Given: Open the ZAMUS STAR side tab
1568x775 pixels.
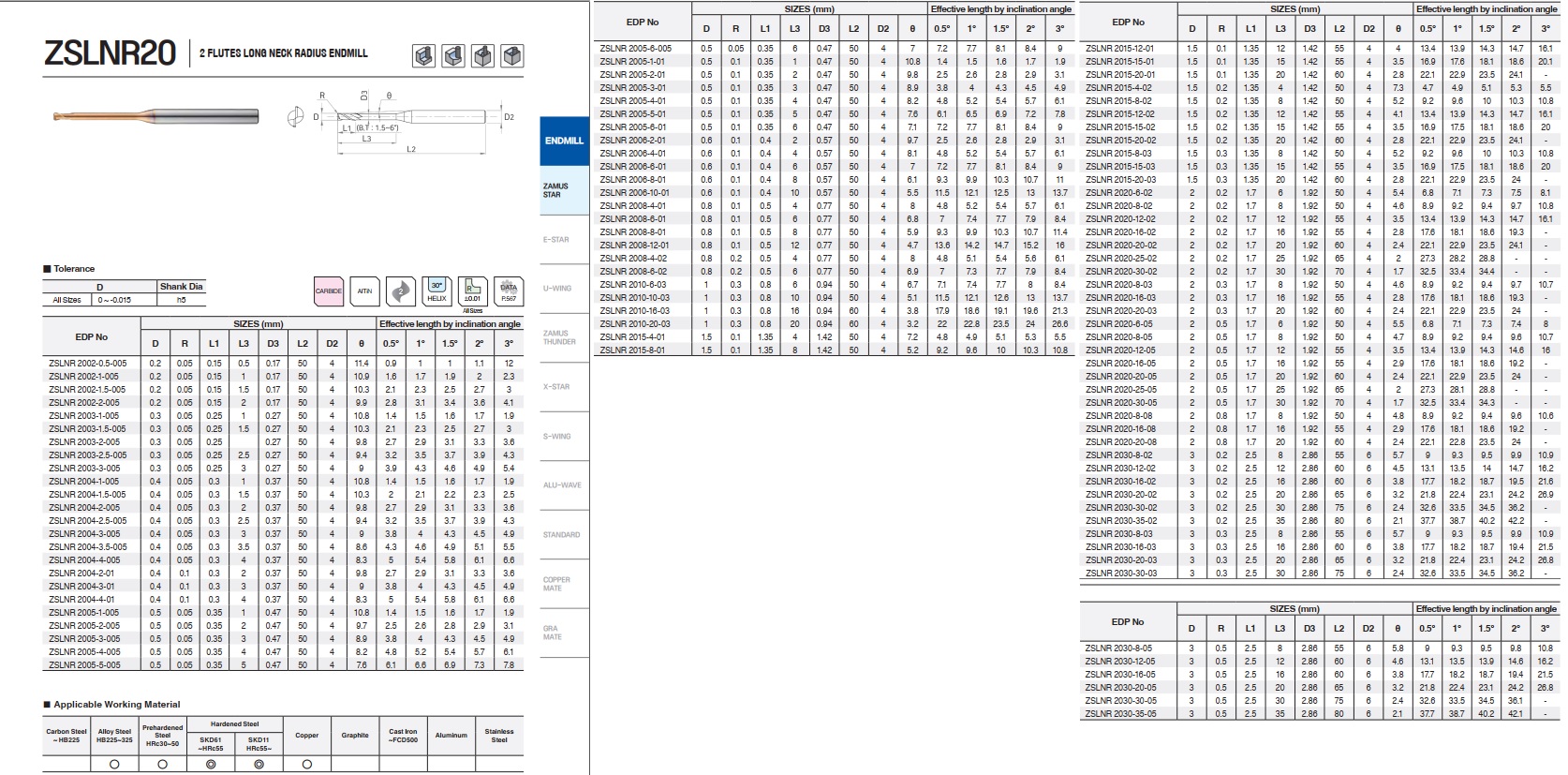Looking at the screenshot, I should (564, 190).
